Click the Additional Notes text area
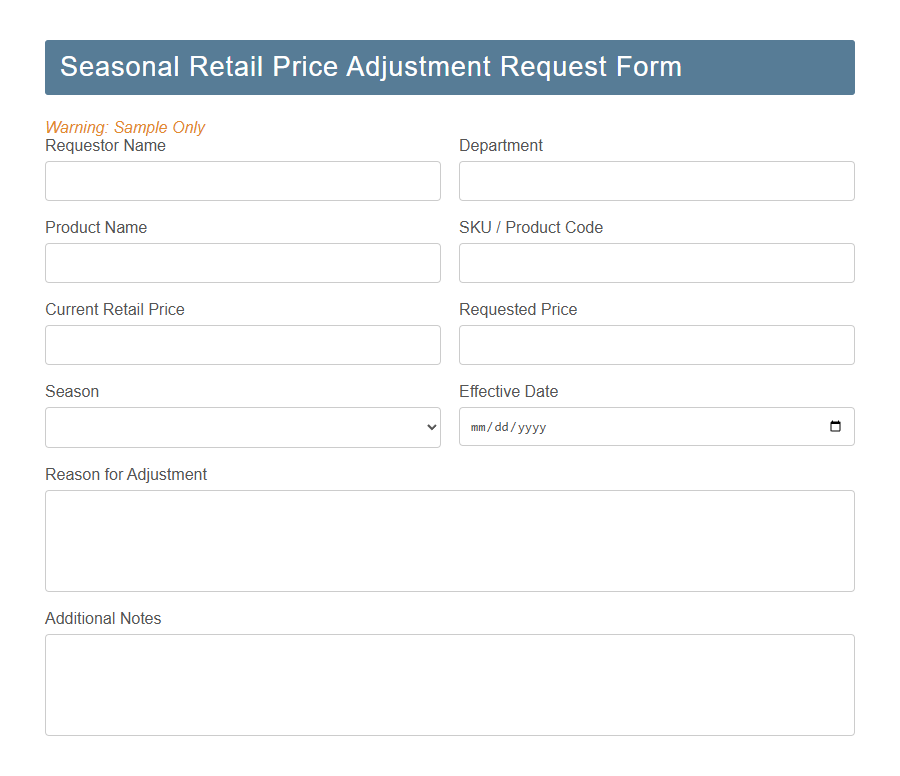The height and width of the screenshot is (776, 900). tap(449, 684)
